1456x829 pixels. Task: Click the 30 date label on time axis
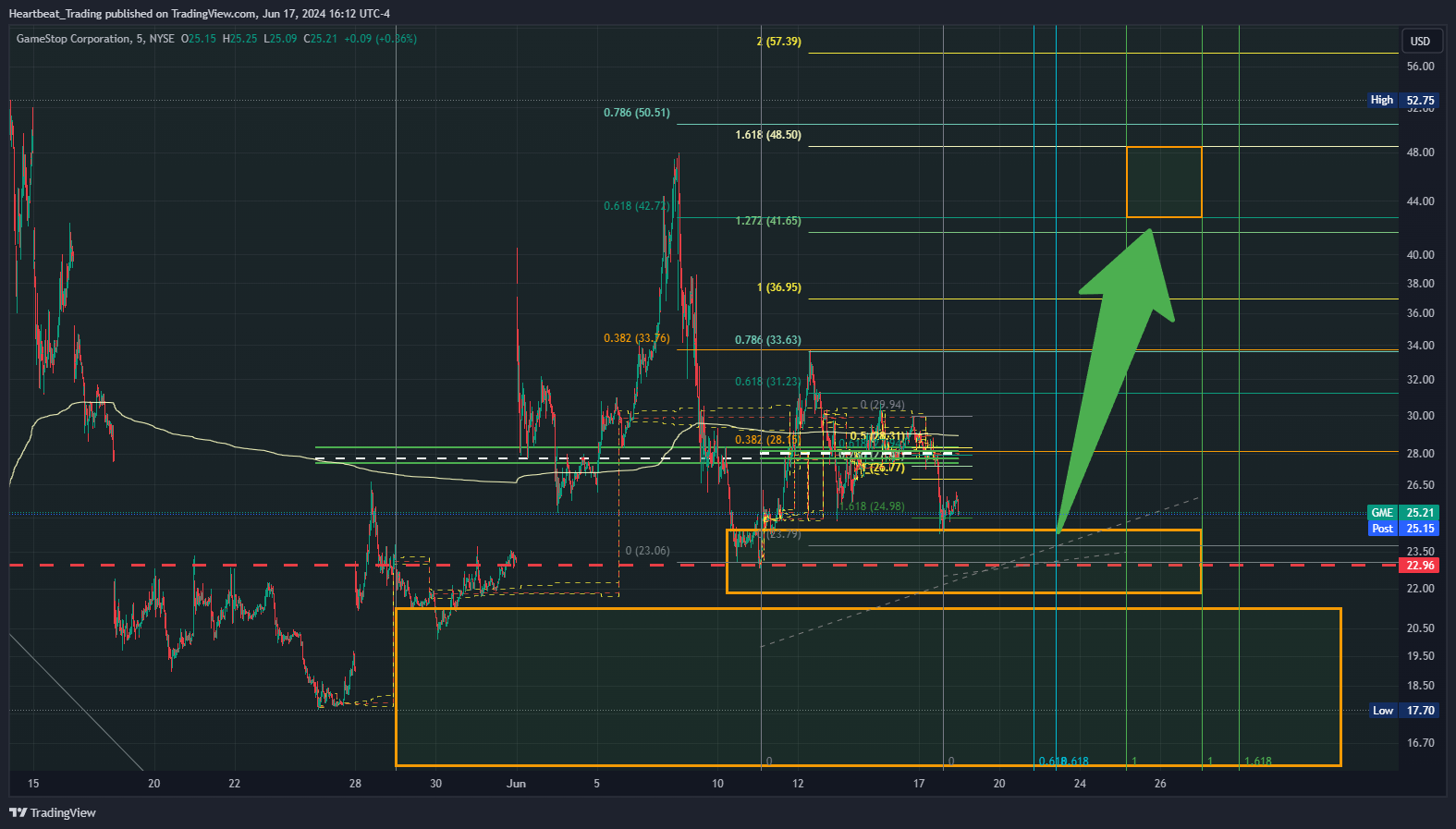pos(435,784)
